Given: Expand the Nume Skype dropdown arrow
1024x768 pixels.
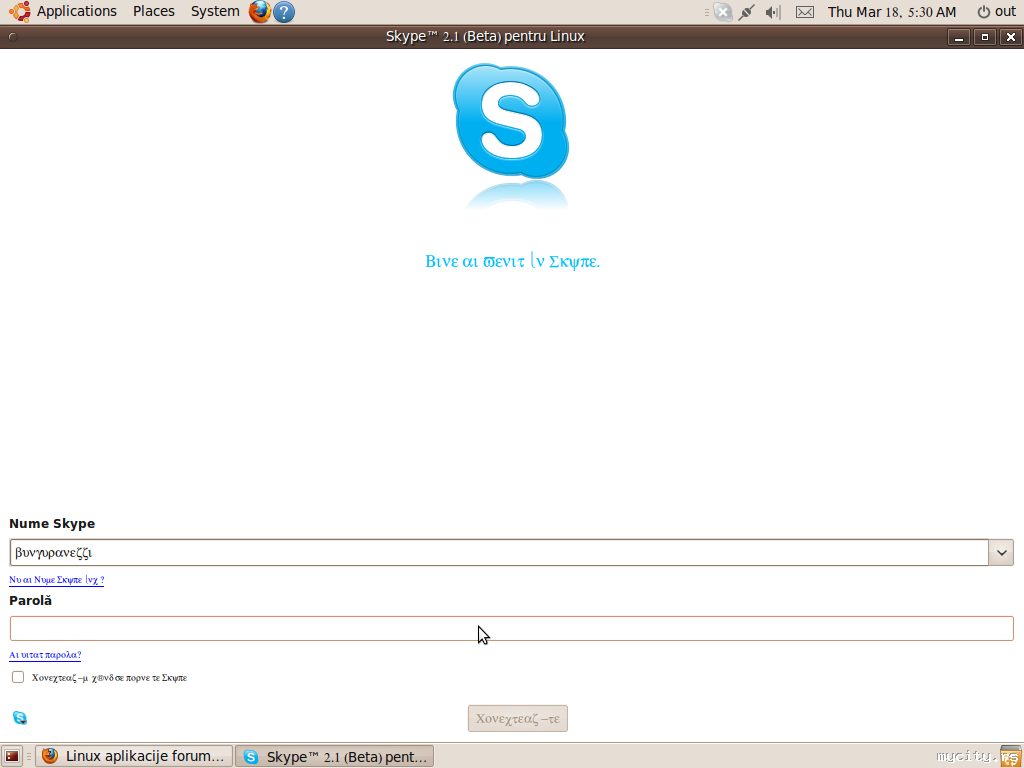Looking at the screenshot, I should [x=1001, y=552].
